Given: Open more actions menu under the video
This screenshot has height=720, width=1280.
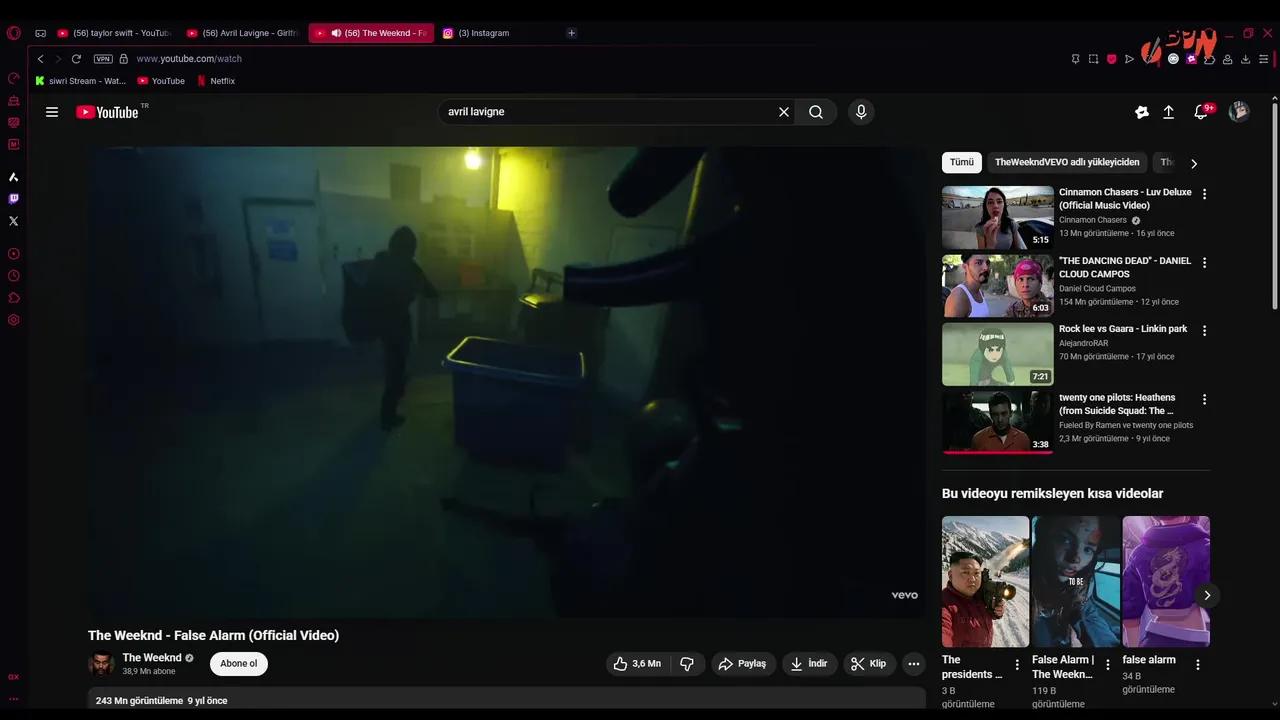Looking at the screenshot, I should pos(913,663).
